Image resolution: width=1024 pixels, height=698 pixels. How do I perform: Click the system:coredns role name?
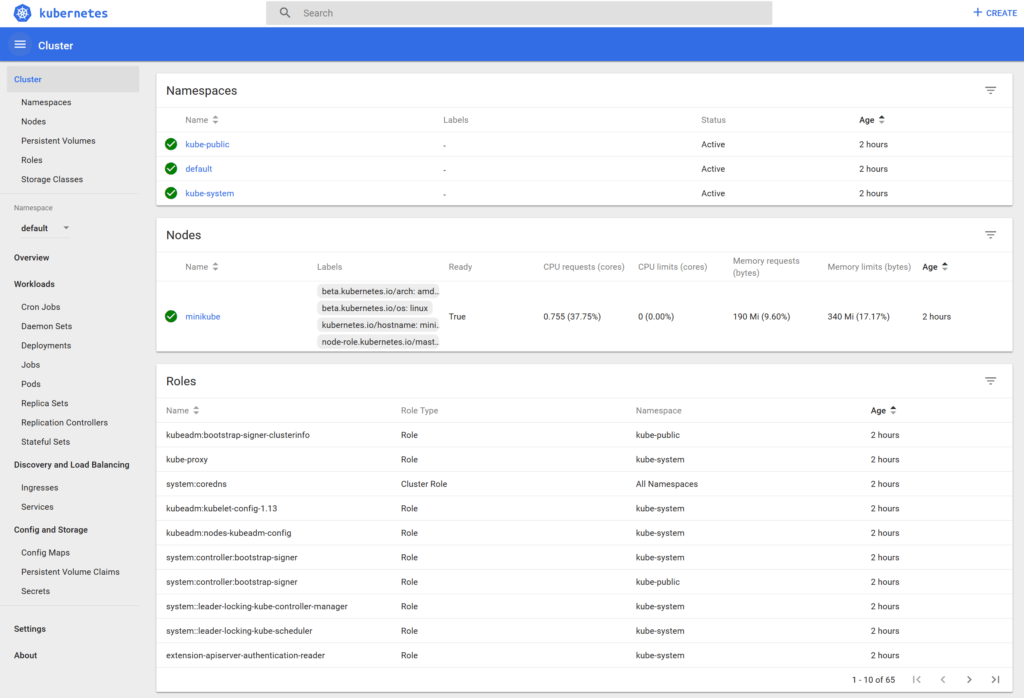196,484
